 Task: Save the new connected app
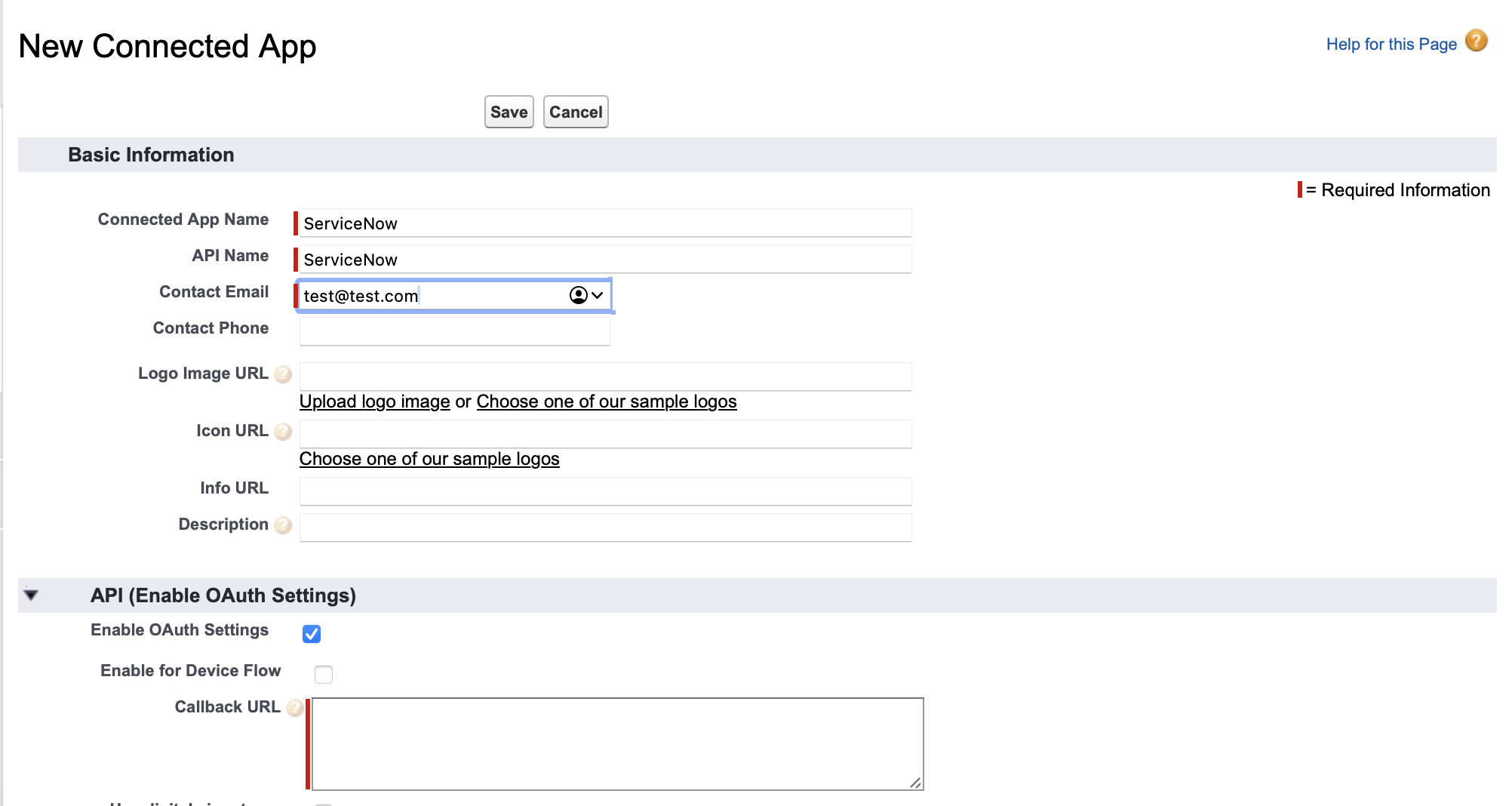pyautogui.click(x=509, y=112)
